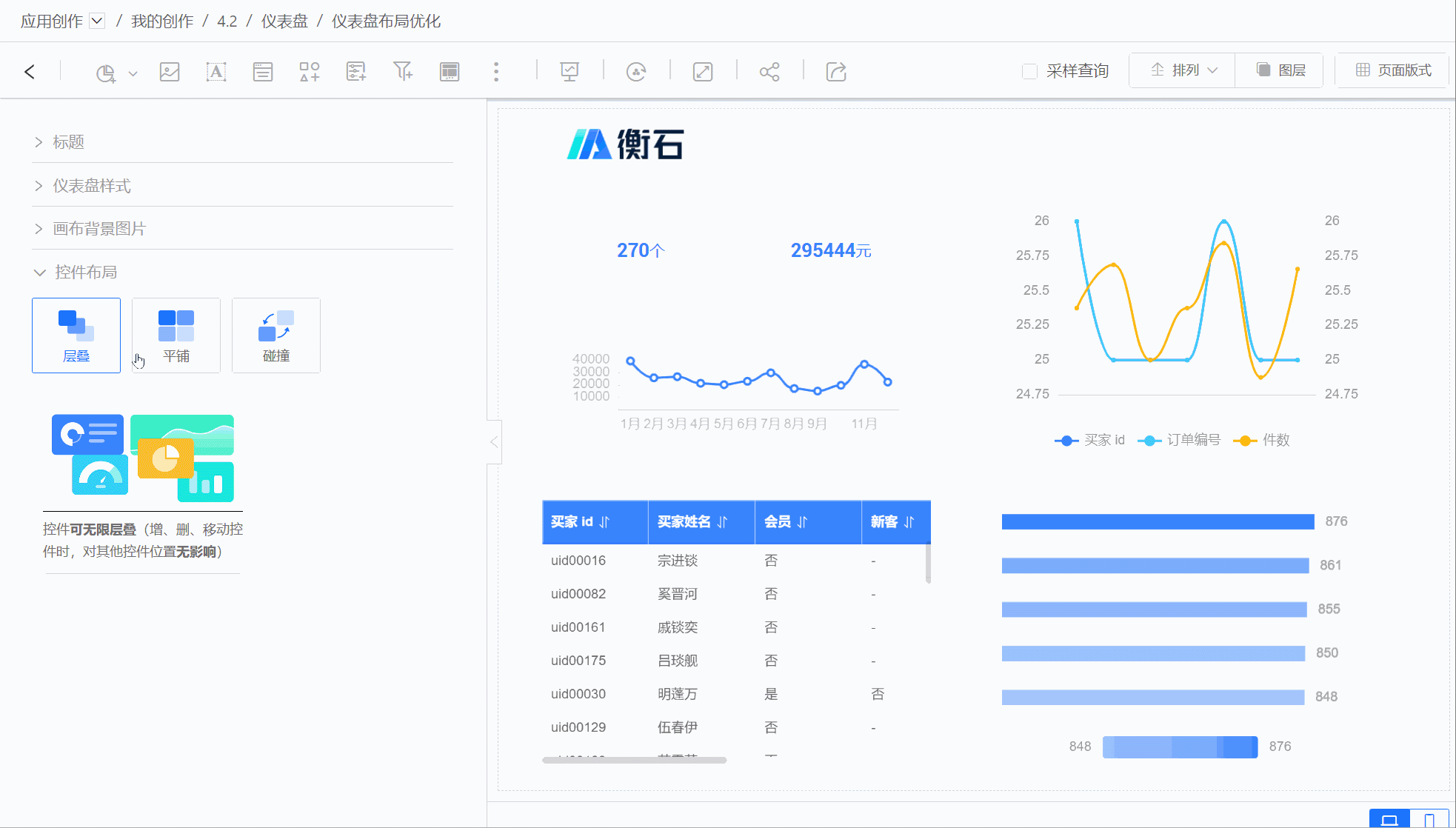1456x828 pixels.
Task: Expand the 标题 section
Action: tap(68, 141)
